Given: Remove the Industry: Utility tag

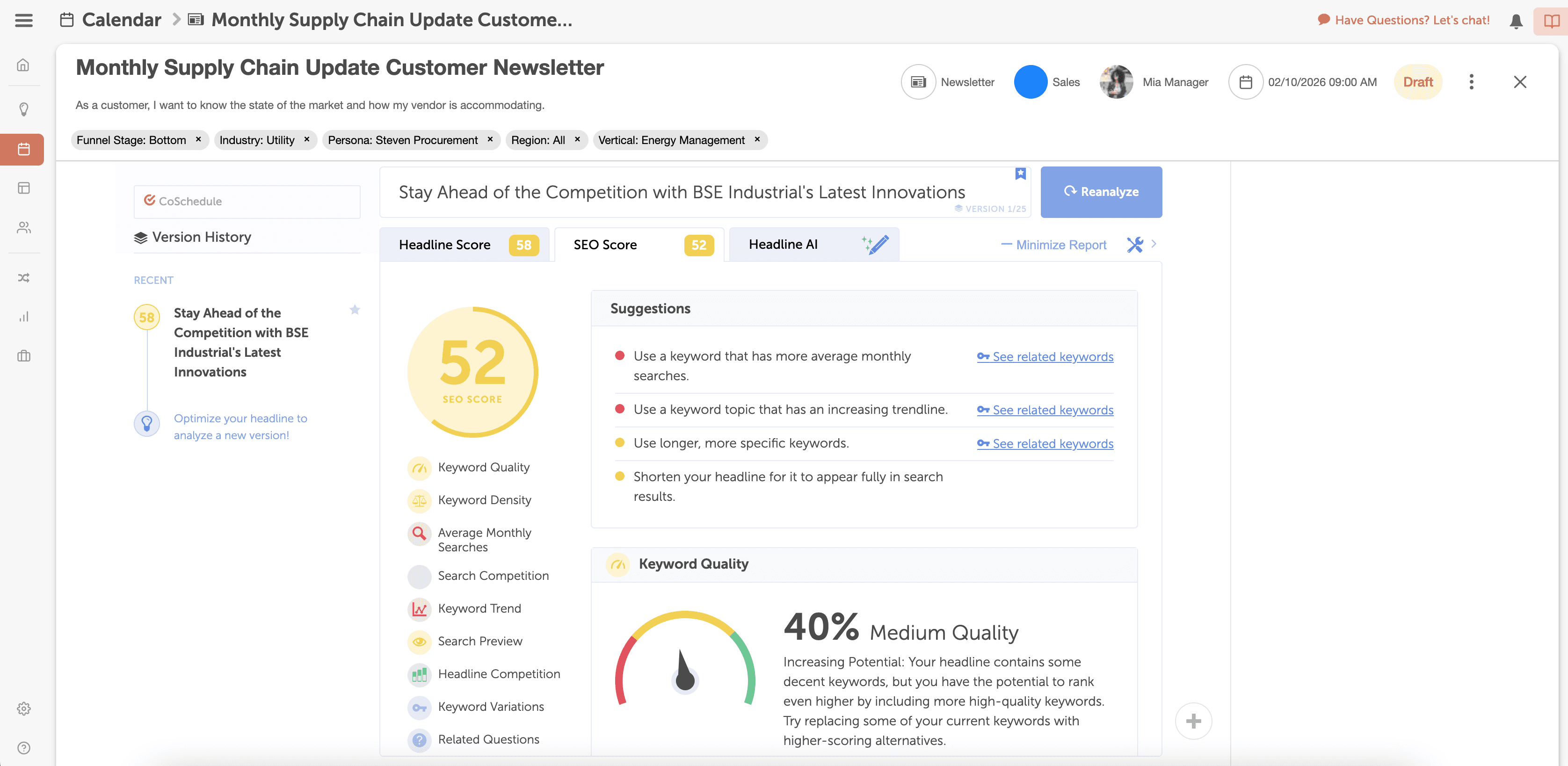Looking at the screenshot, I should [x=307, y=139].
